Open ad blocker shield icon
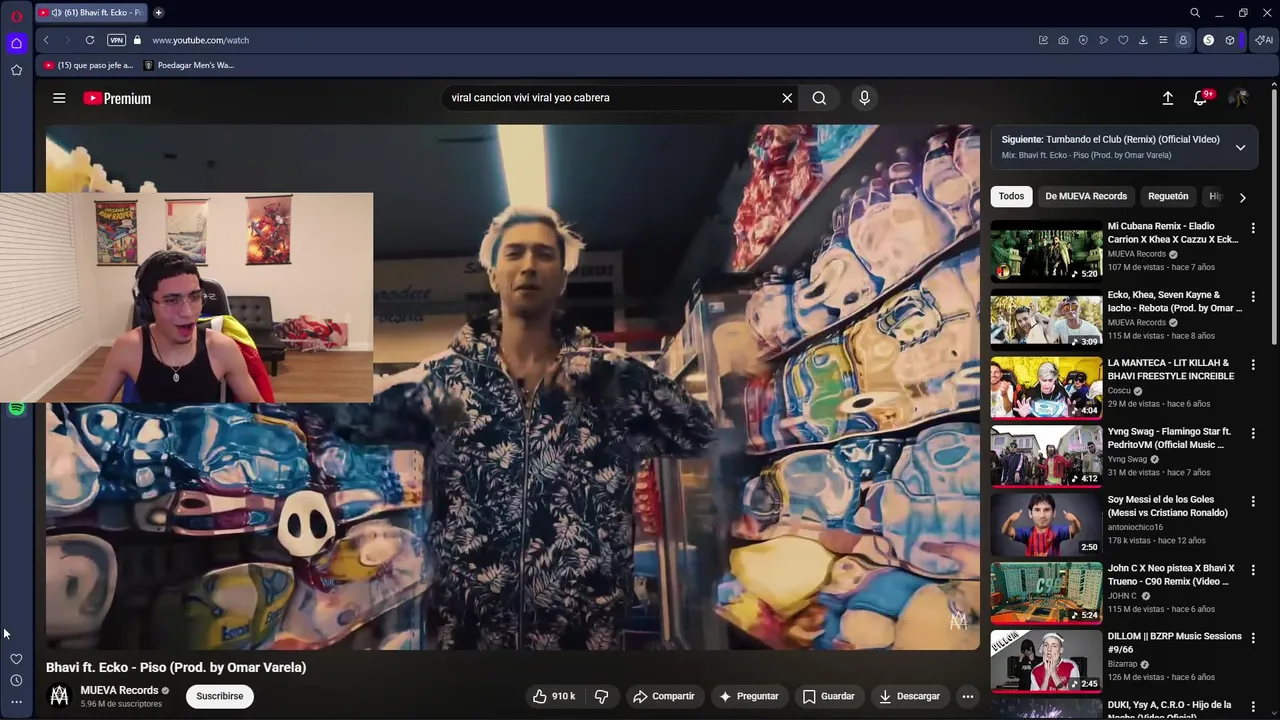 point(1083,40)
